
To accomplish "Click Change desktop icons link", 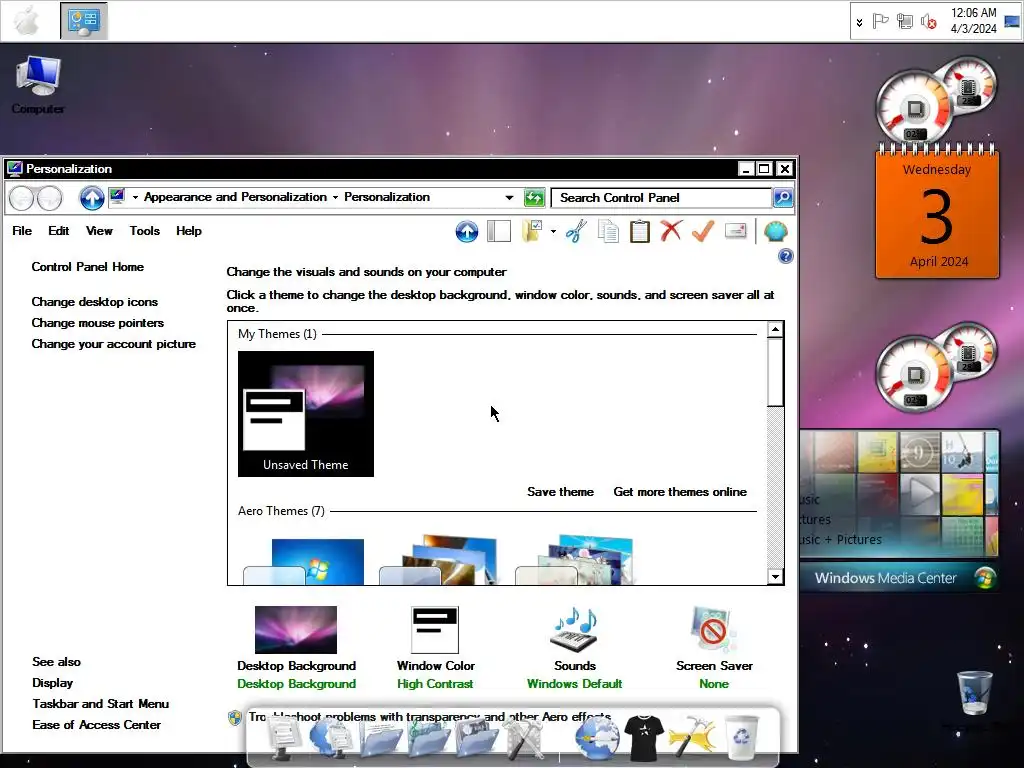I will (x=95, y=302).
